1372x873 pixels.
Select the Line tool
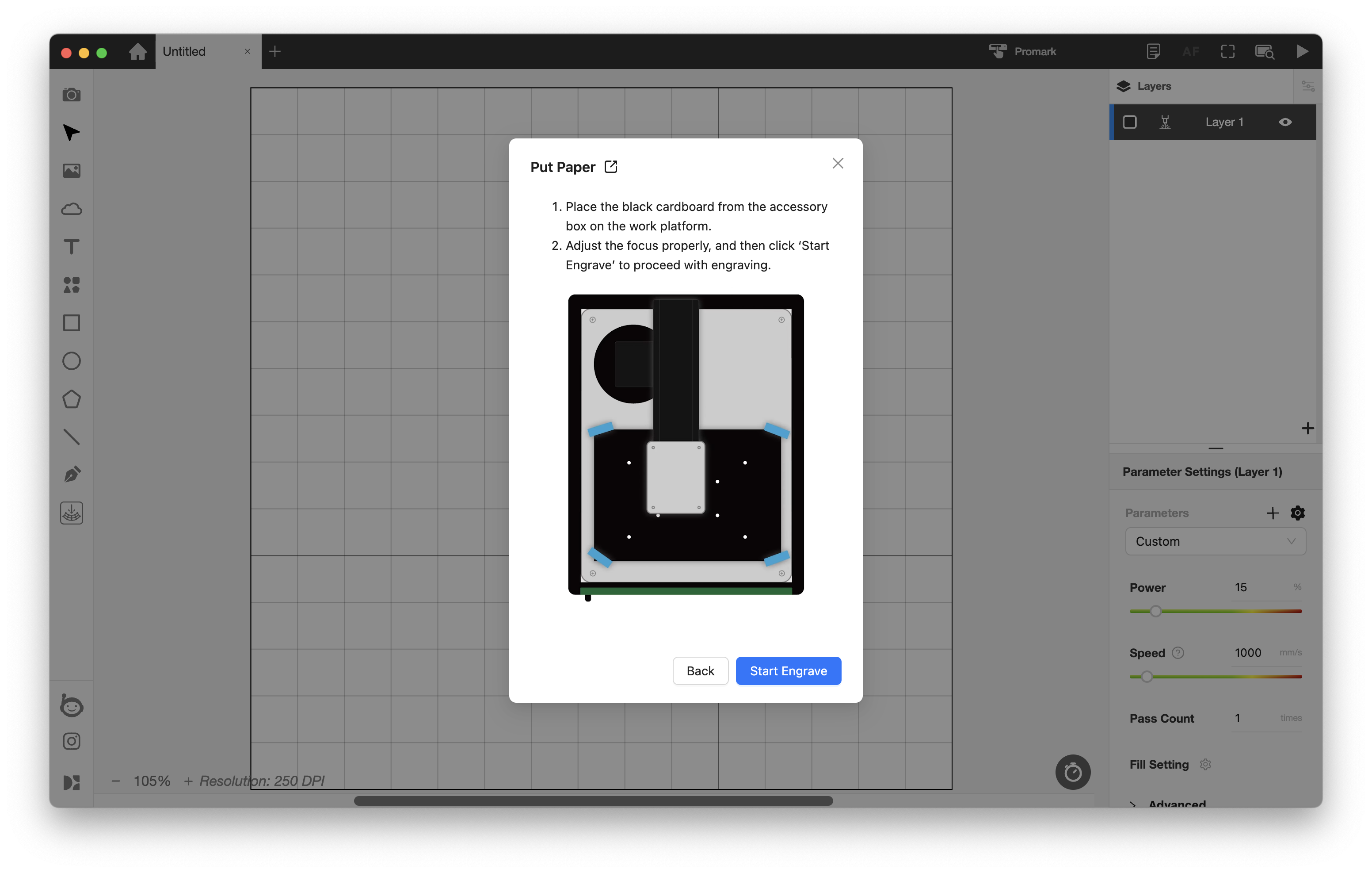(x=71, y=437)
